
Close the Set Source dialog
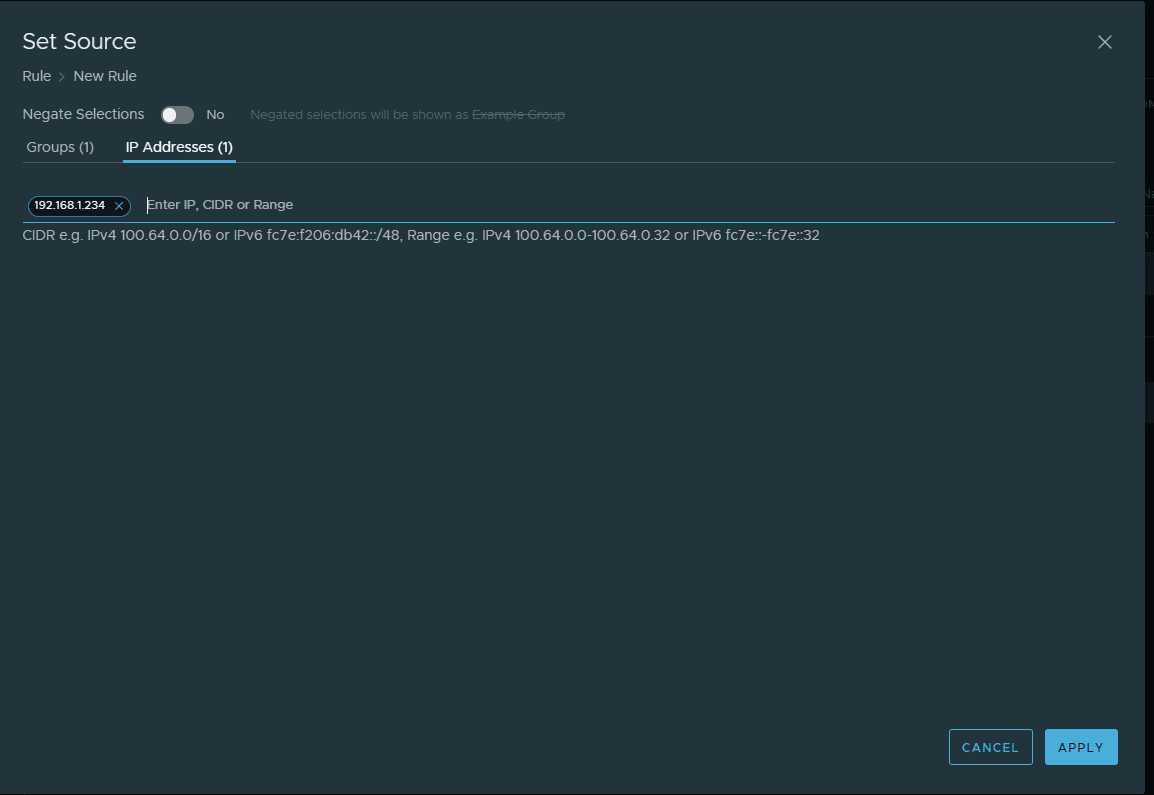[x=1105, y=42]
